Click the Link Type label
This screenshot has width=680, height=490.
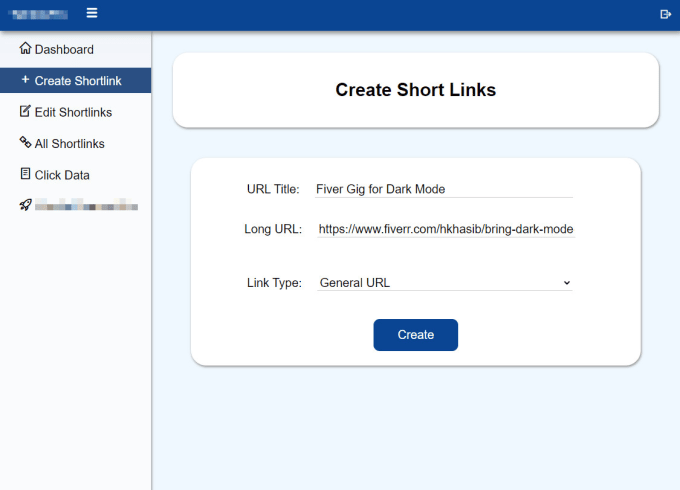click(274, 283)
